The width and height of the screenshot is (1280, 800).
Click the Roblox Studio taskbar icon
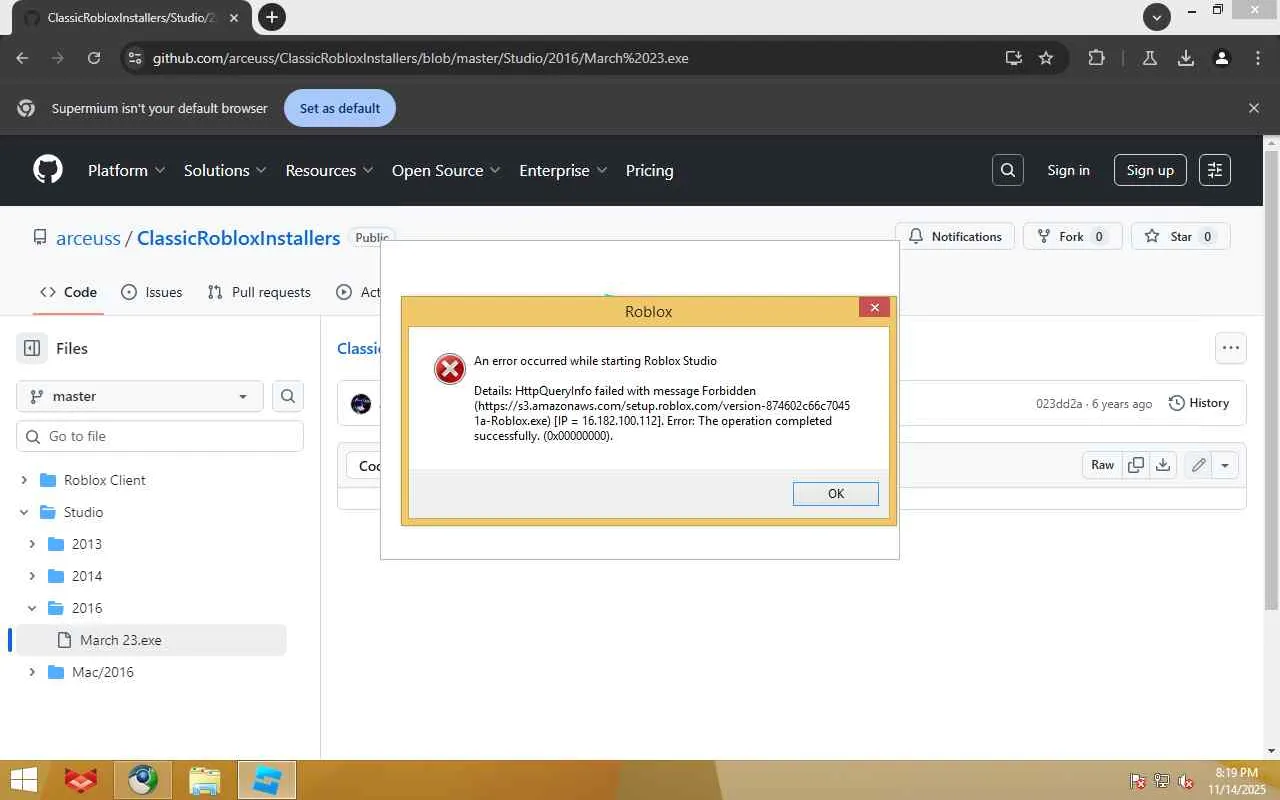click(267, 780)
